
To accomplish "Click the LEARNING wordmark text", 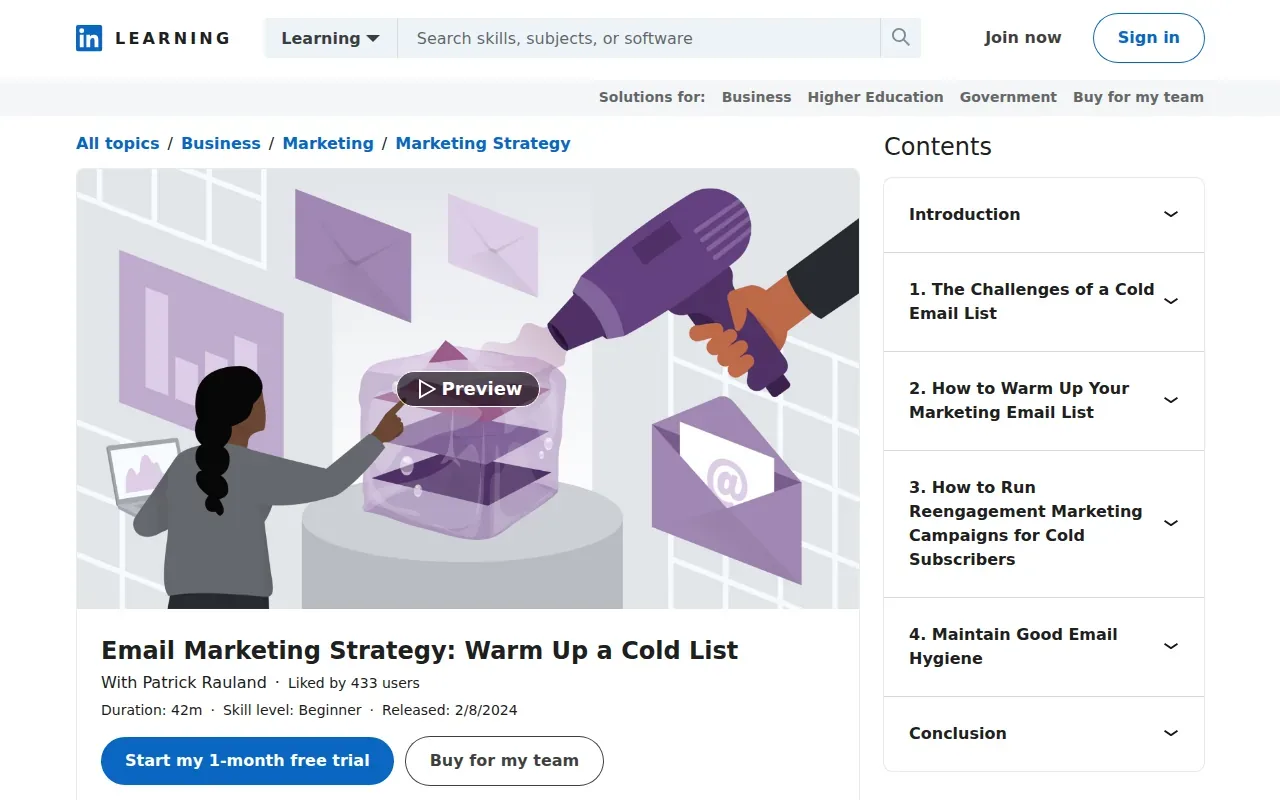I will click(172, 38).
